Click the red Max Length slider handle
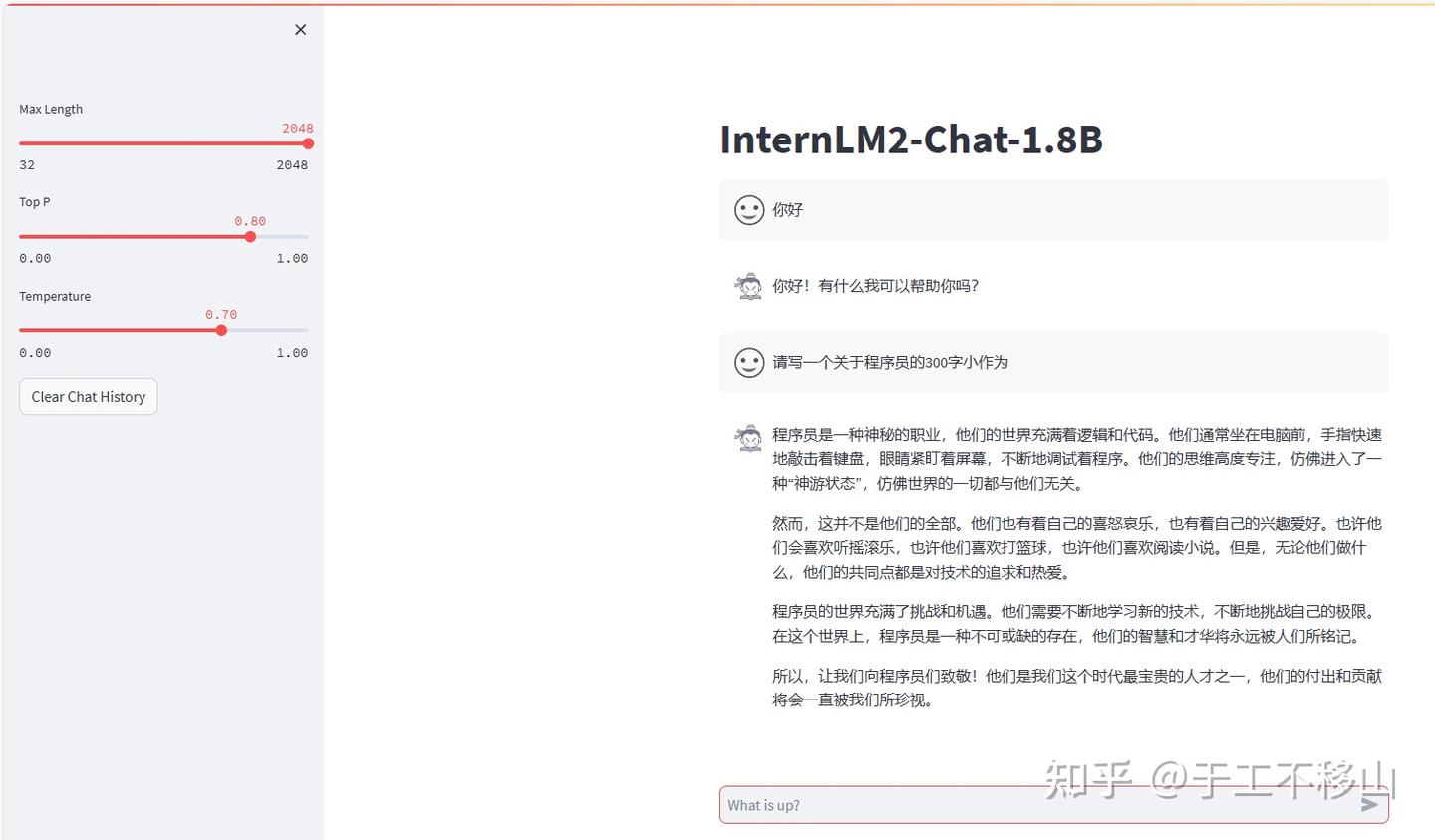 [307, 142]
